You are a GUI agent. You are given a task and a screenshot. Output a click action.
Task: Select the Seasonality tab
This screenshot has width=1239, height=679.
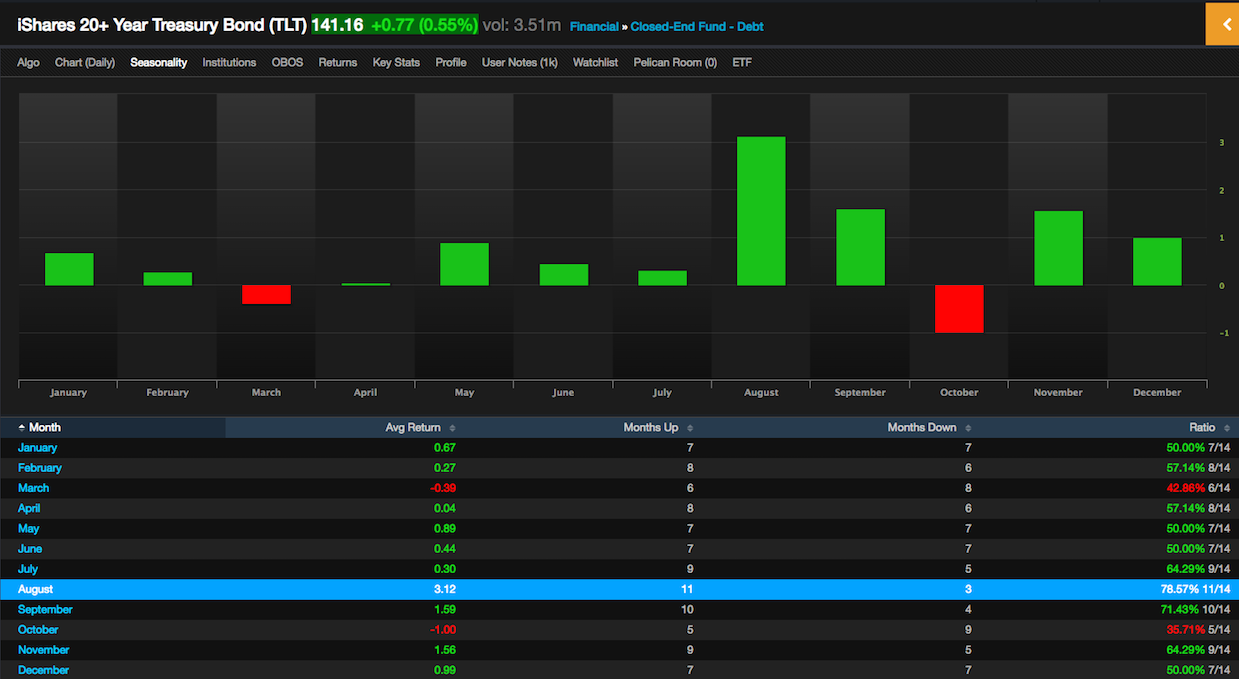point(158,62)
